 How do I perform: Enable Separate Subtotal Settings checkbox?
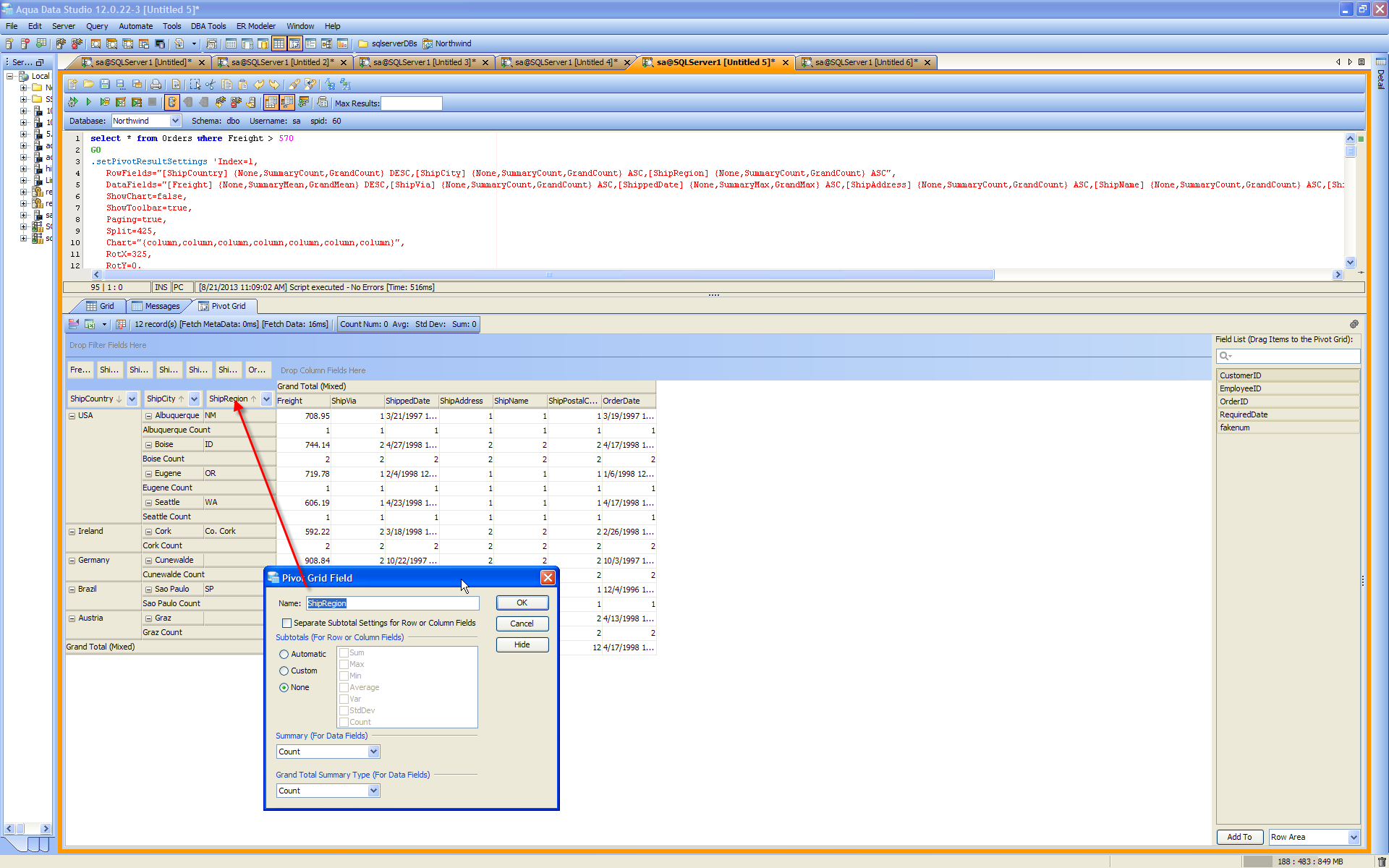(287, 623)
